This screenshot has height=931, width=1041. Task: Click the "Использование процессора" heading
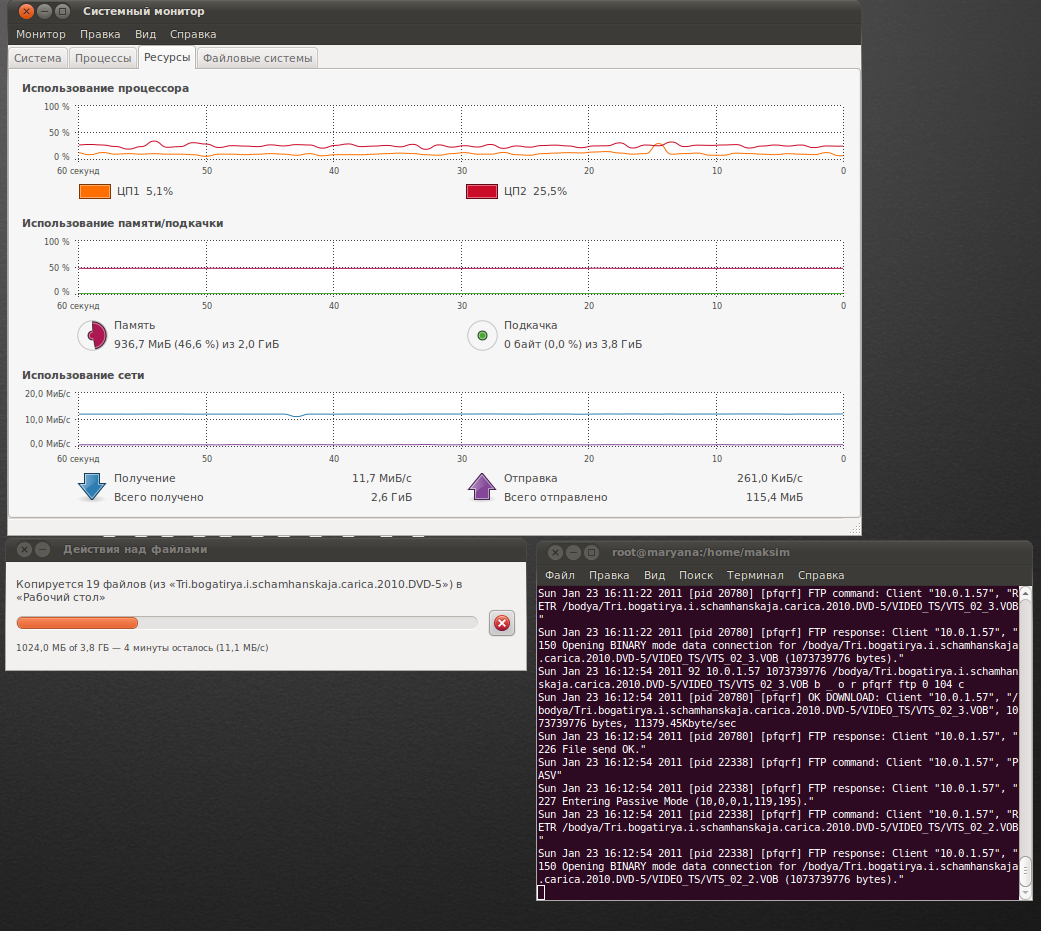[106, 88]
